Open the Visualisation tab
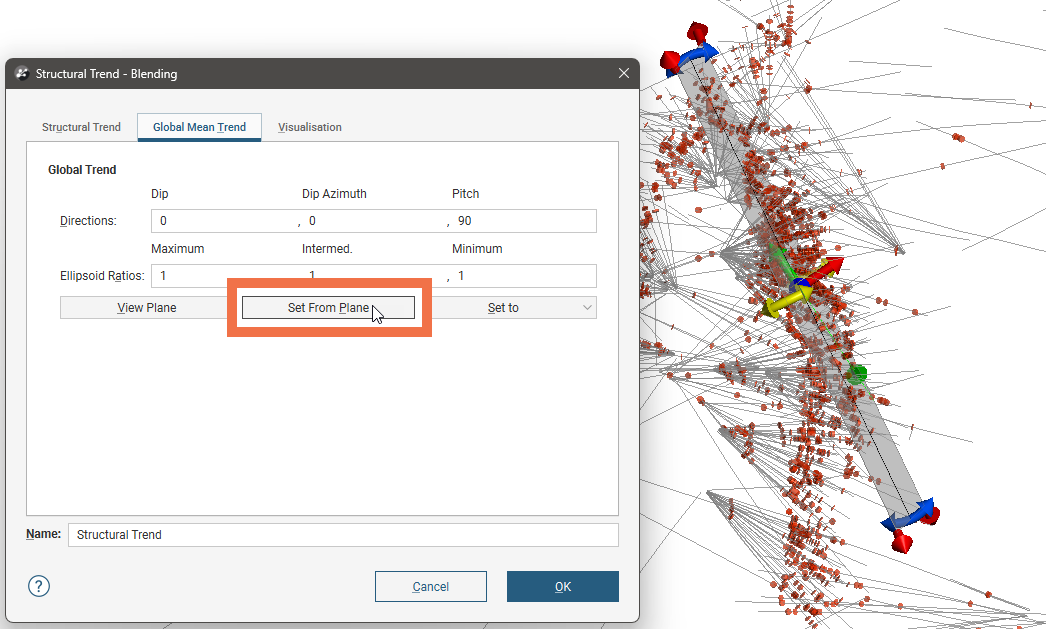Image resolution: width=1046 pixels, height=629 pixels. click(310, 127)
